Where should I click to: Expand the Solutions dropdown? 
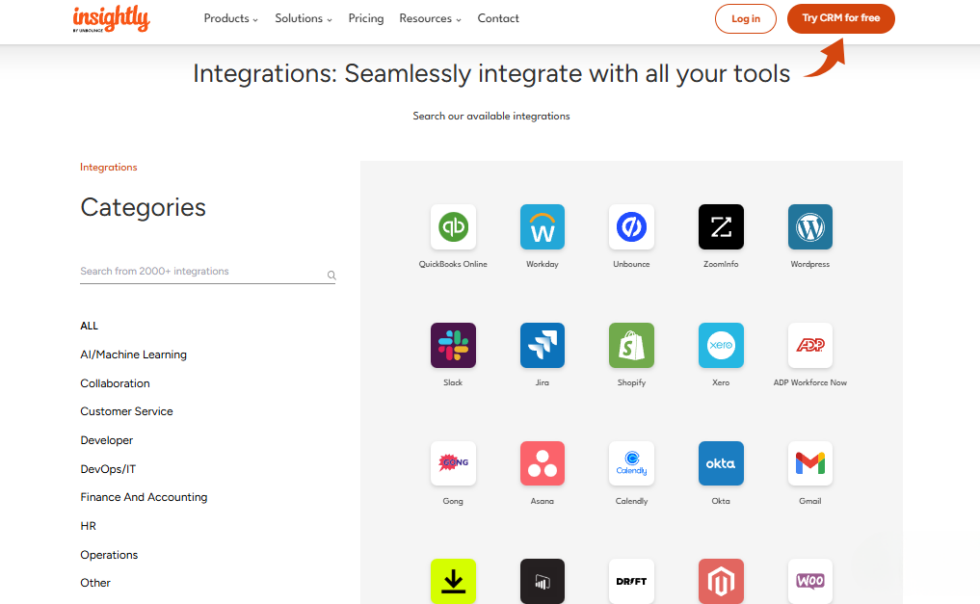(x=303, y=18)
